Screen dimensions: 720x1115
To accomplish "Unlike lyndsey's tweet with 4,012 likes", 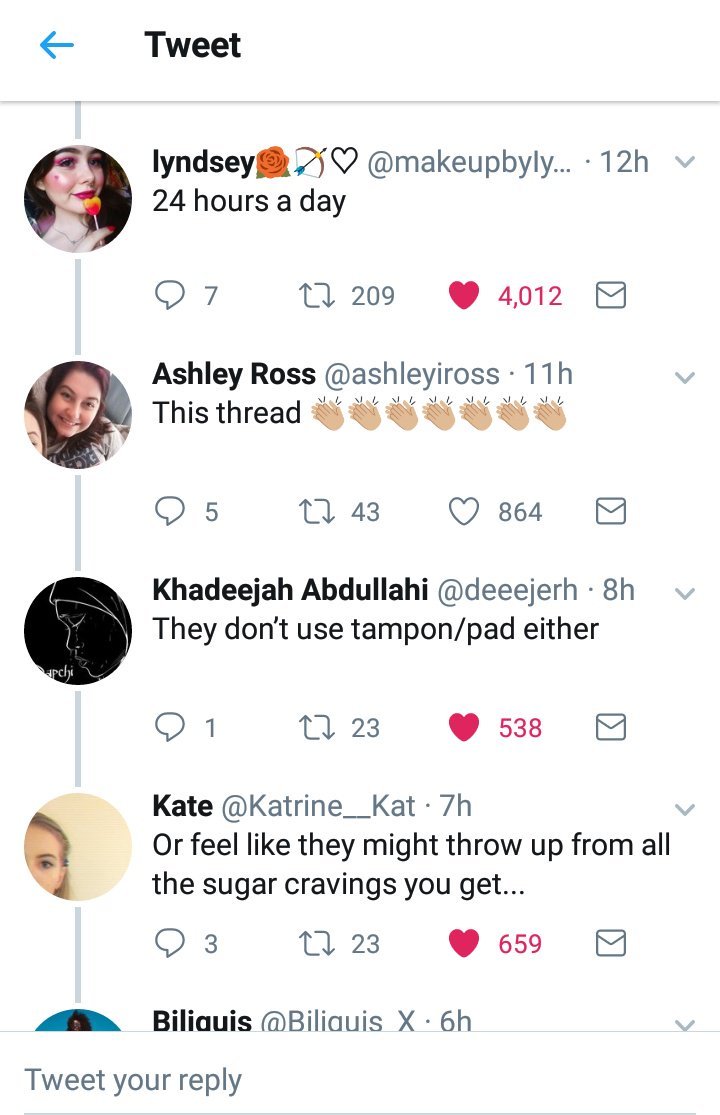I will [x=463, y=296].
